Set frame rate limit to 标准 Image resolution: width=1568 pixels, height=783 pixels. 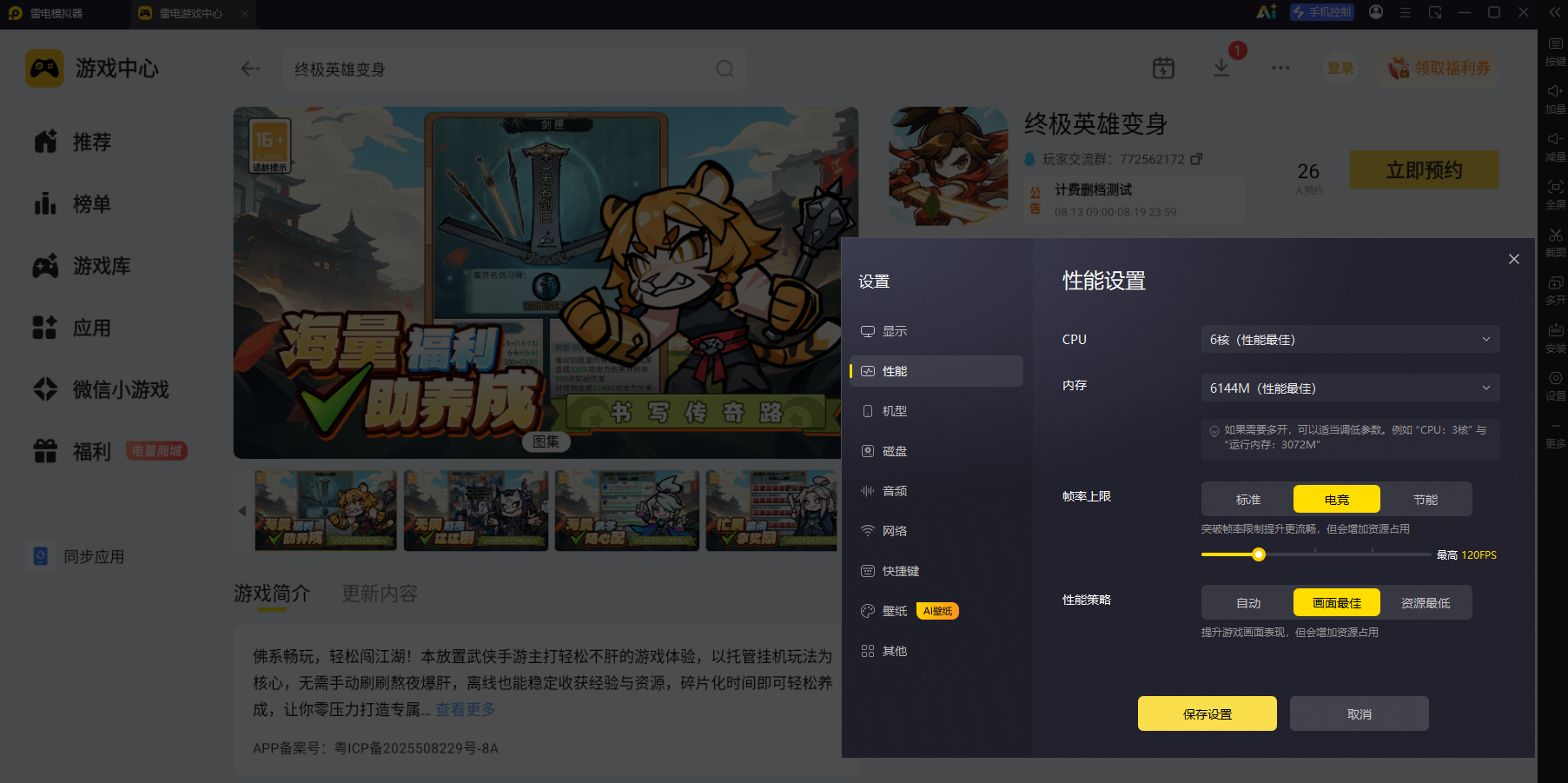click(x=1248, y=500)
